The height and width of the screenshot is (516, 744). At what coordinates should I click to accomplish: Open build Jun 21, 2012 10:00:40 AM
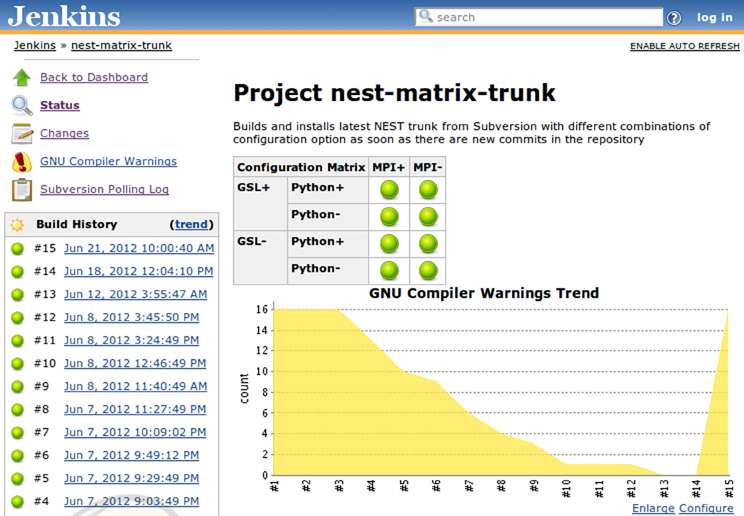coord(139,248)
